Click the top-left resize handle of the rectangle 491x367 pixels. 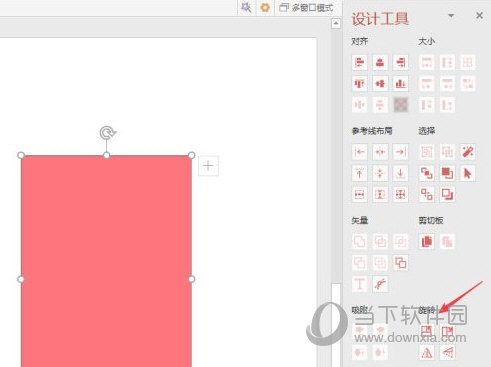click(21, 155)
